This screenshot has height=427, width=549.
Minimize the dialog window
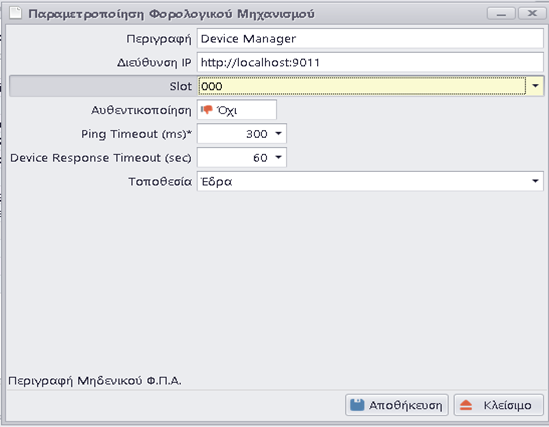pos(501,14)
